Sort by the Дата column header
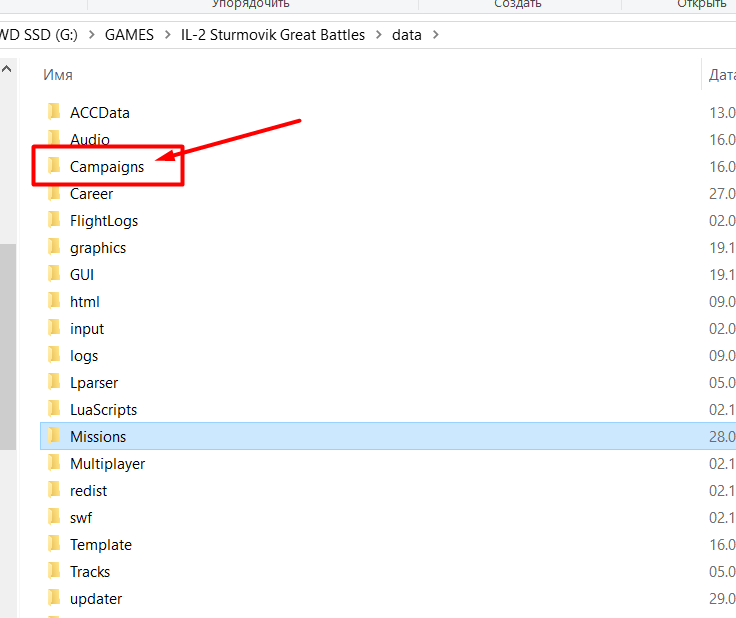This screenshot has height=618, width=736. tap(722, 75)
